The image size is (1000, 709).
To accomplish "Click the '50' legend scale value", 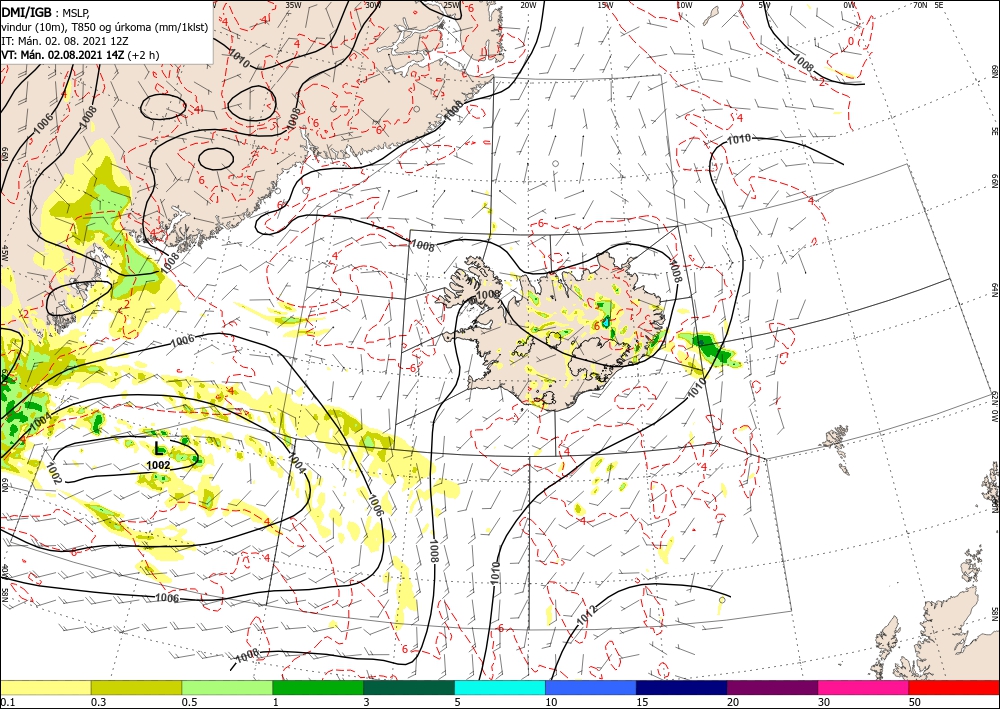I will pyautogui.click(x=915, y=702).
